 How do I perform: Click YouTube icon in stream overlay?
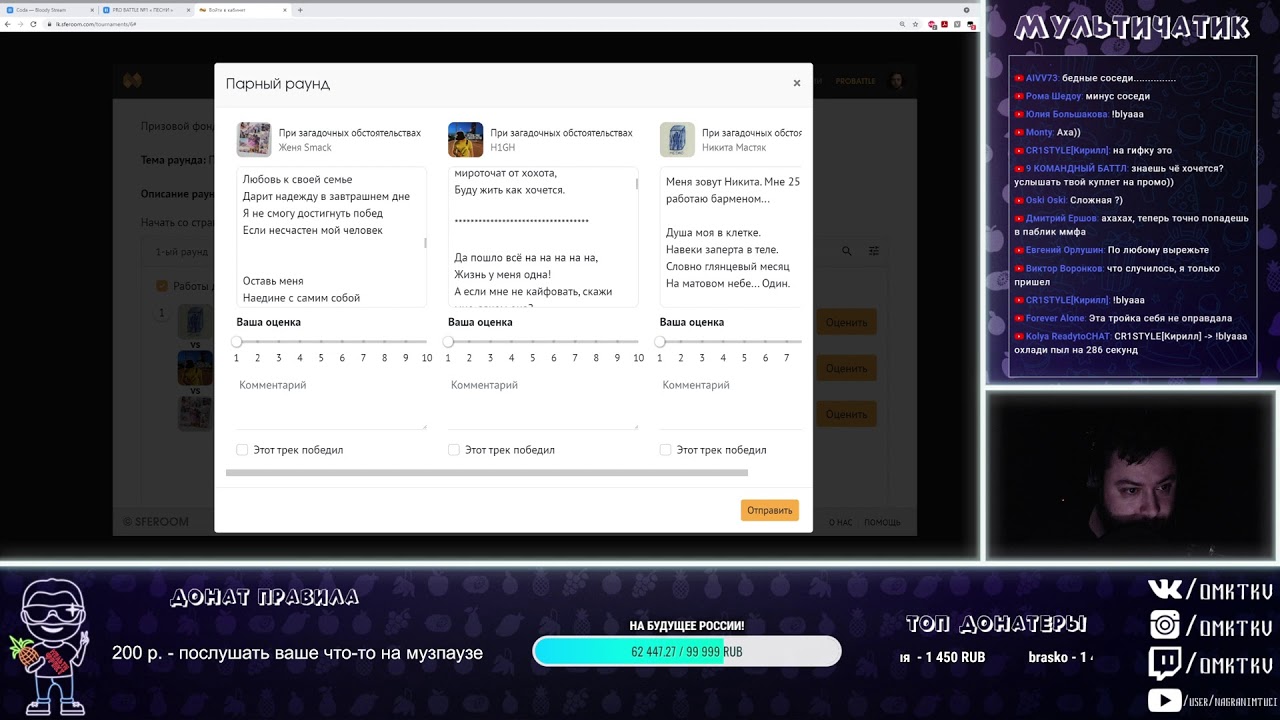coord(1164,701)
